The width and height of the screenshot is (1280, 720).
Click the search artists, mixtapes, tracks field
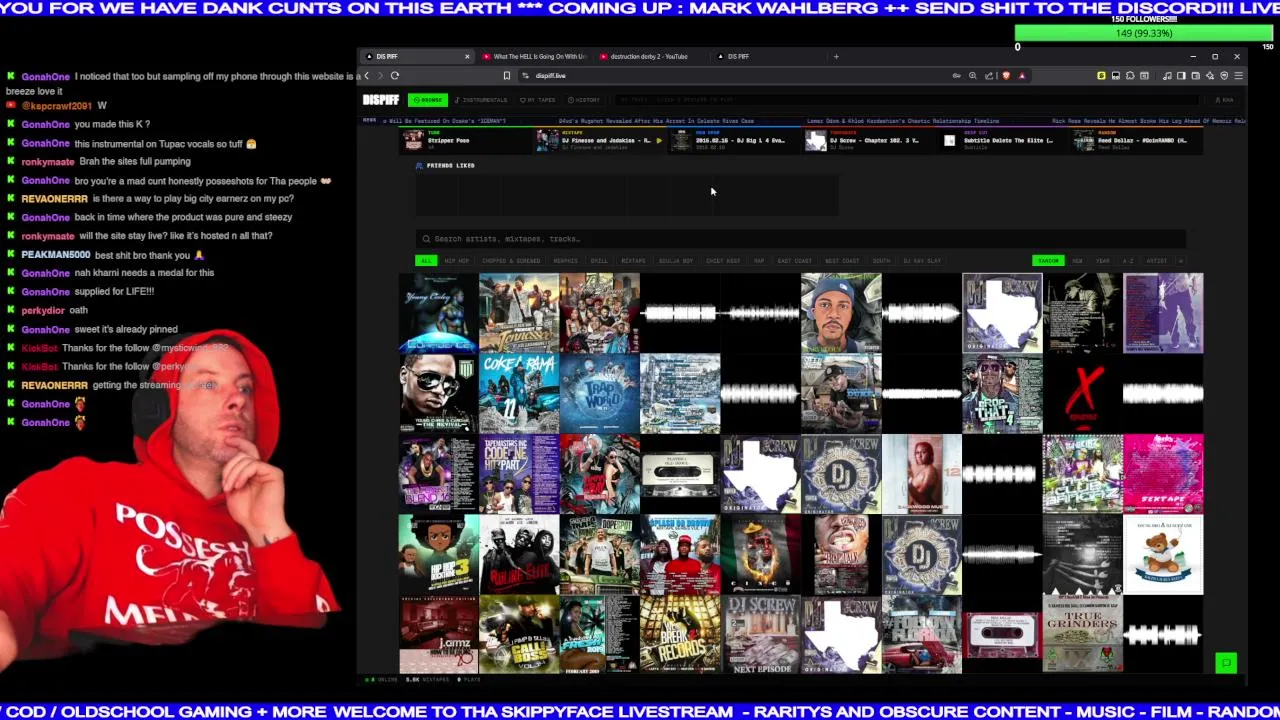(x=800, y=239)
